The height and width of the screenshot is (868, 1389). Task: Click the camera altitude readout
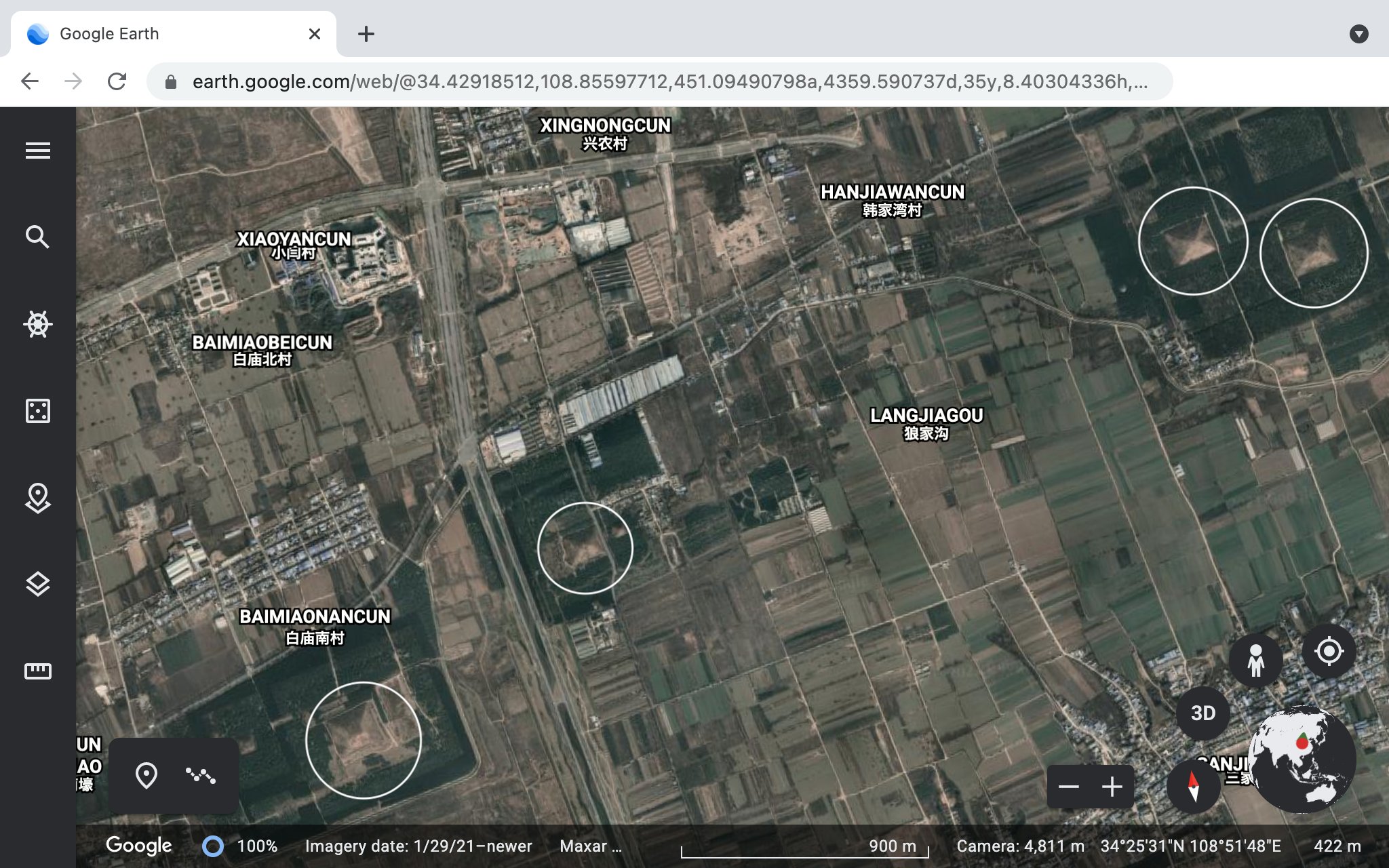point(1020,846)
